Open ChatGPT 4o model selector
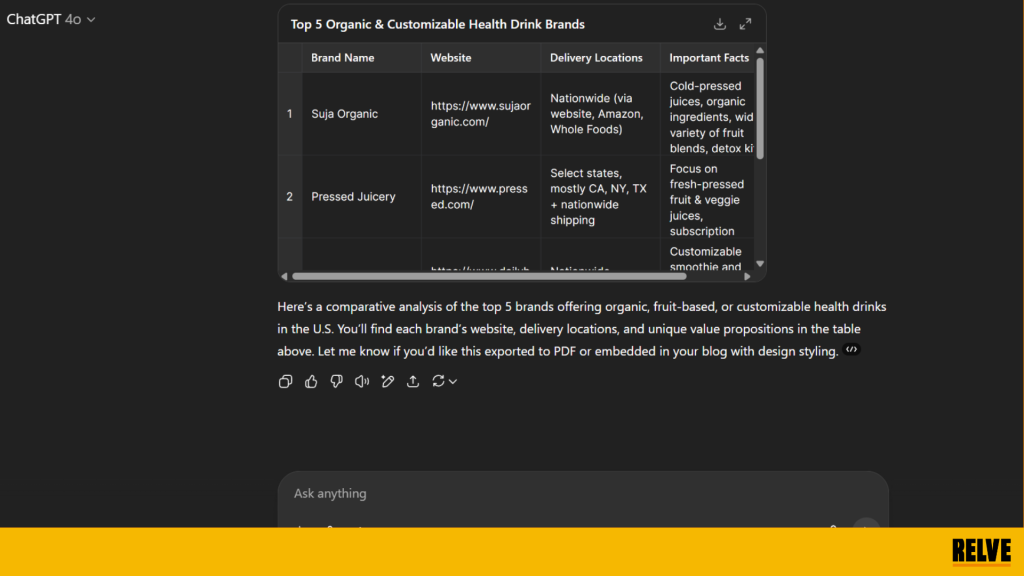Screen dimensions: 1024x576 (x=51, y=20)
